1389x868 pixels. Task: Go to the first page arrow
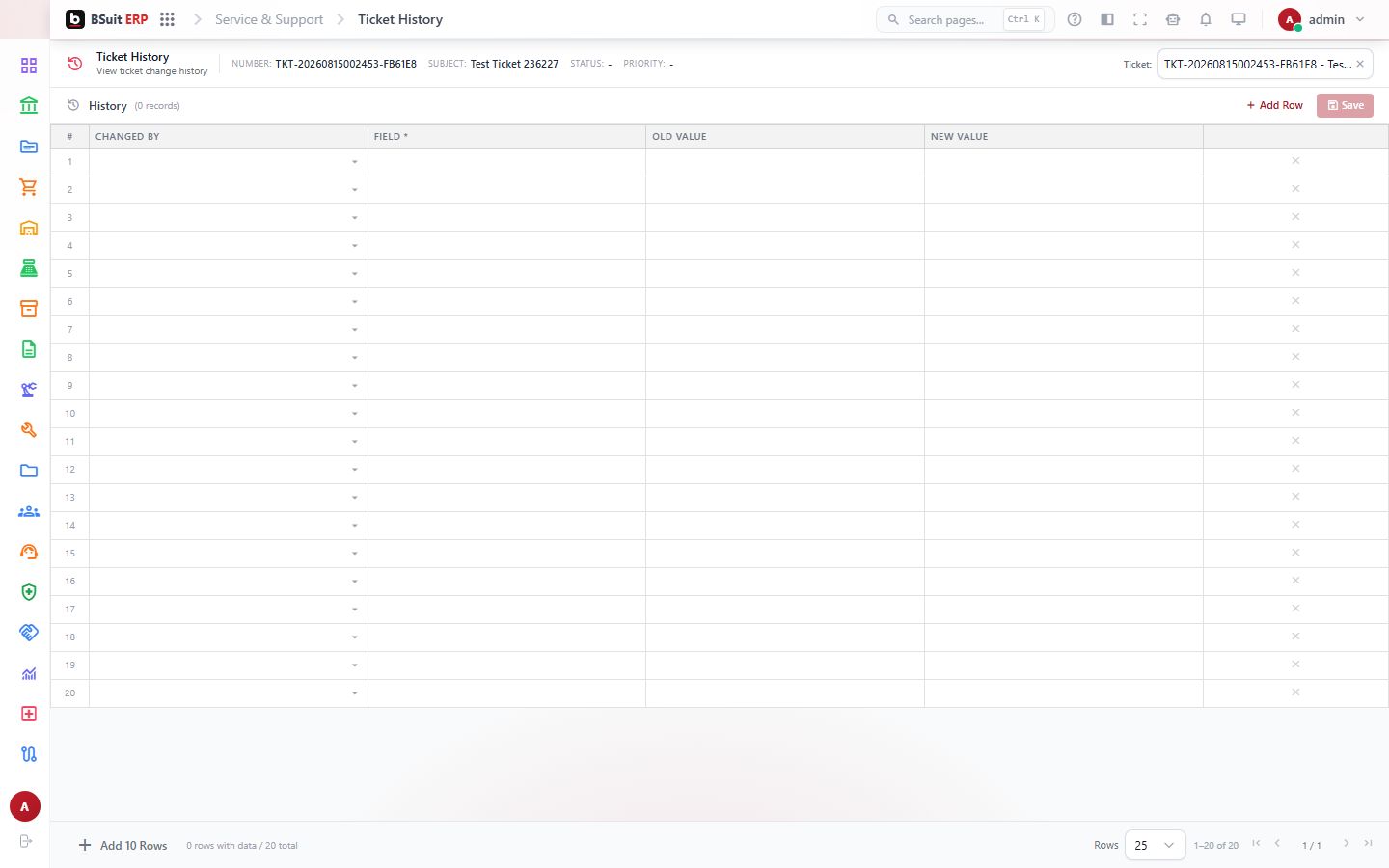[1256, 844]
